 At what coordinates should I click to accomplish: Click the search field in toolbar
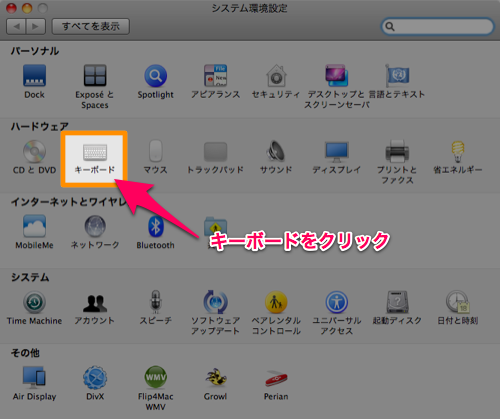coord(437,26)
